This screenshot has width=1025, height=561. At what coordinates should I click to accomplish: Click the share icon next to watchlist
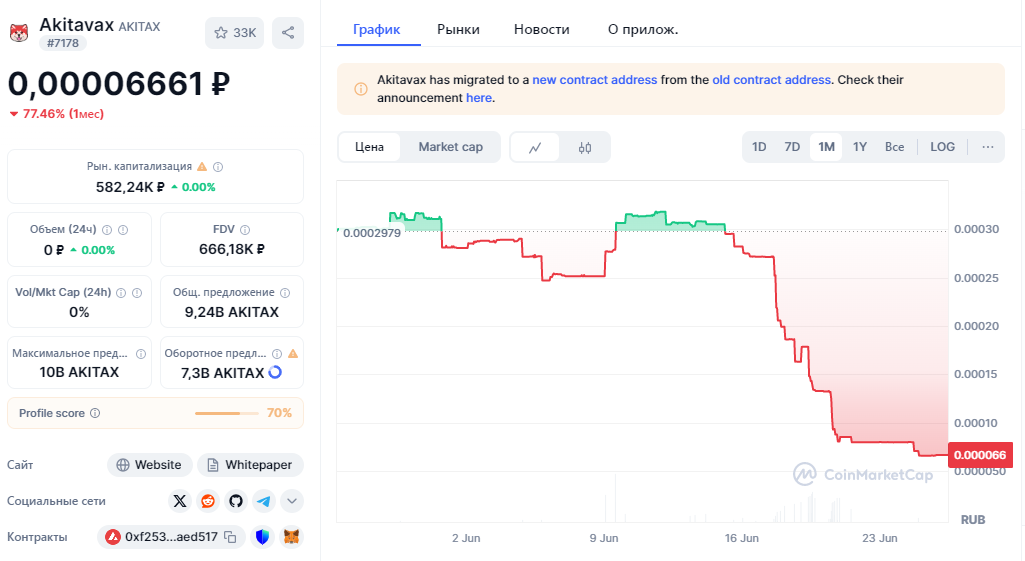pos(288,33)
